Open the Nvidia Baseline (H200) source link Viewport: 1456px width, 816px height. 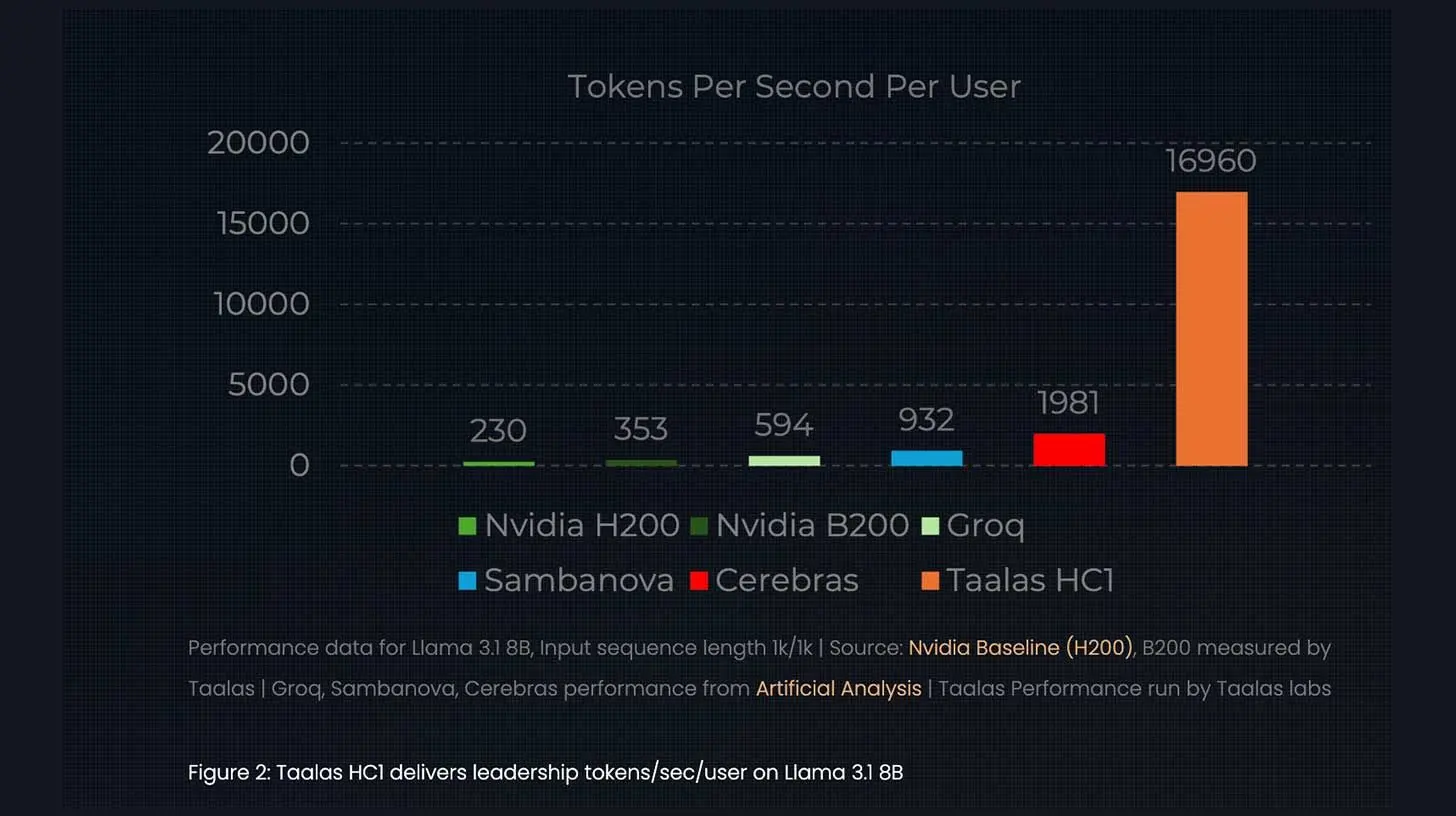click(x=1020, y=648)
